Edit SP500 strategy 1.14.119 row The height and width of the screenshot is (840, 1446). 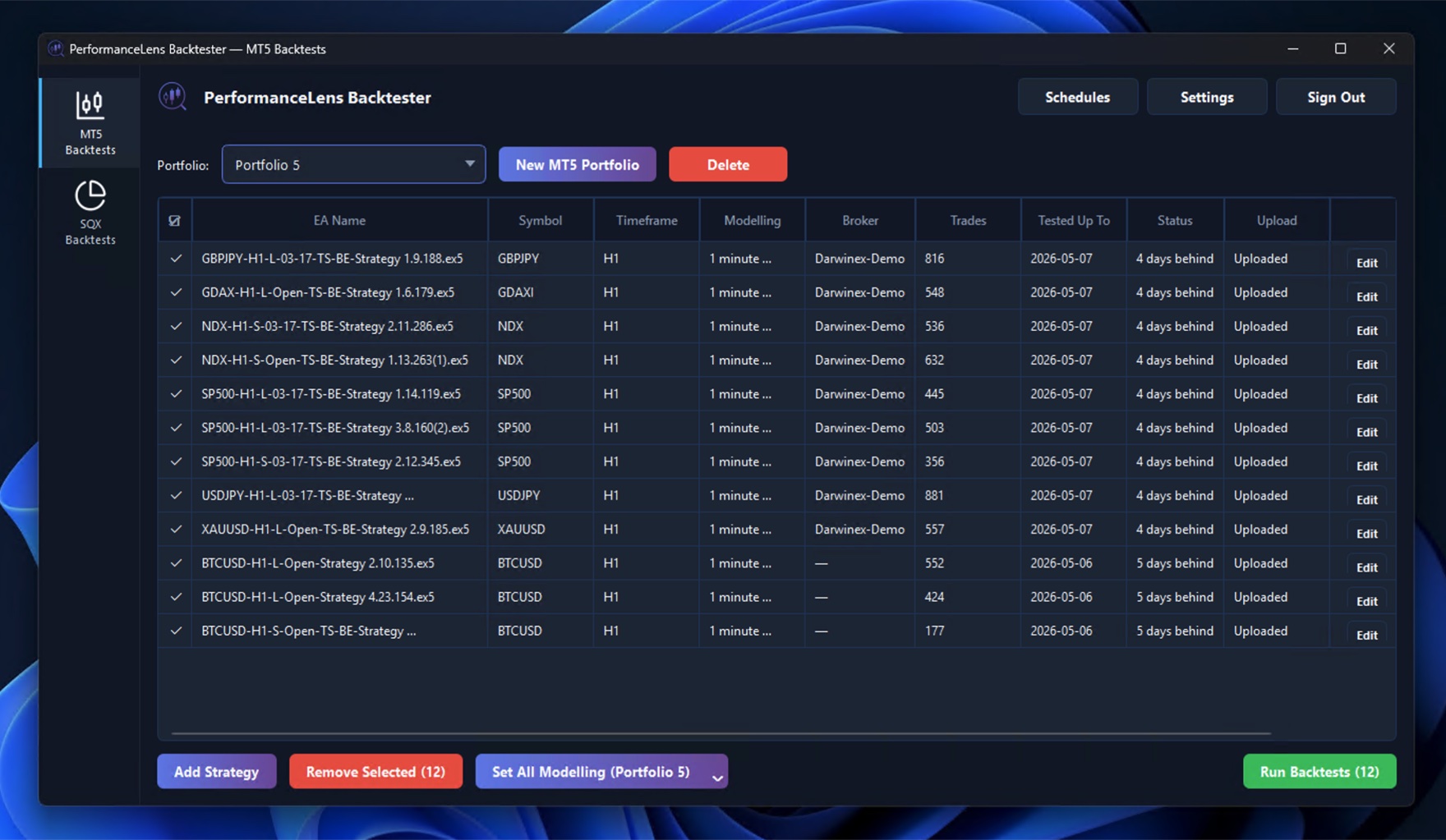(1366, 397)
